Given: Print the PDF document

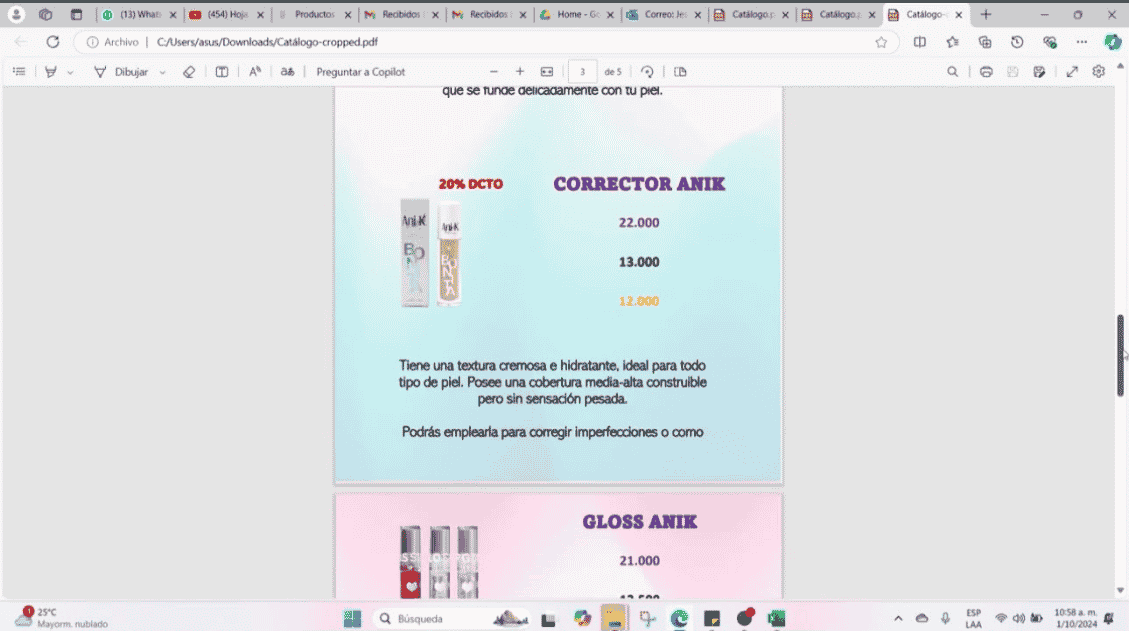Looking at the screenshot, I should tap(986, 72).
